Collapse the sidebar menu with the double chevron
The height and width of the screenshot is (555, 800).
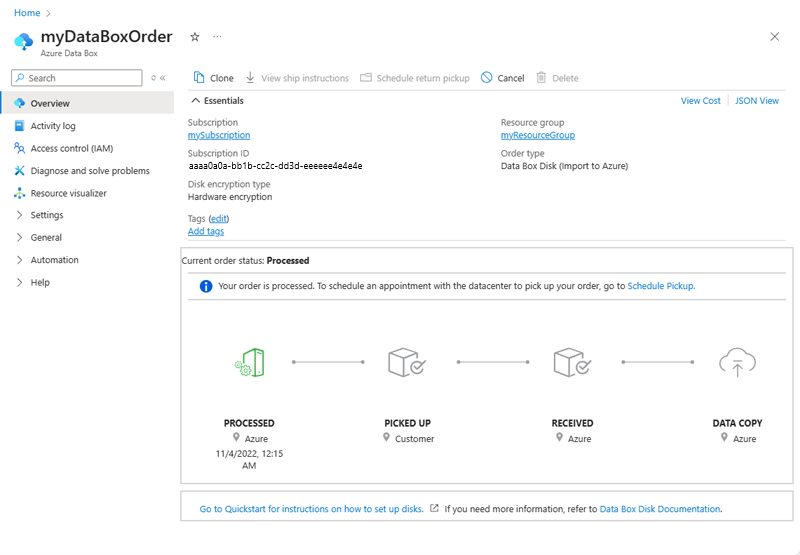[163, 78]
